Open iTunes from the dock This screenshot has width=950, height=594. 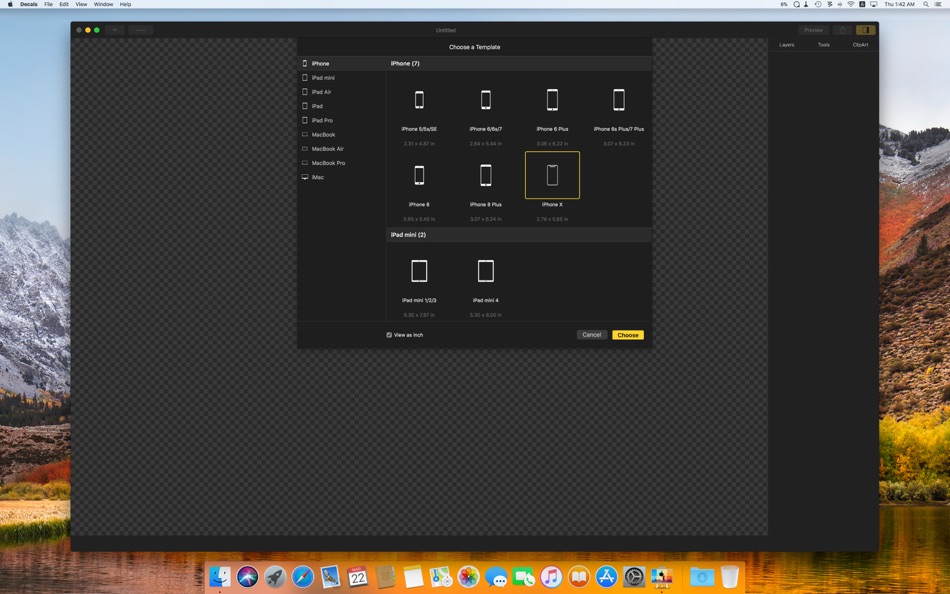(x=551, y=576)
